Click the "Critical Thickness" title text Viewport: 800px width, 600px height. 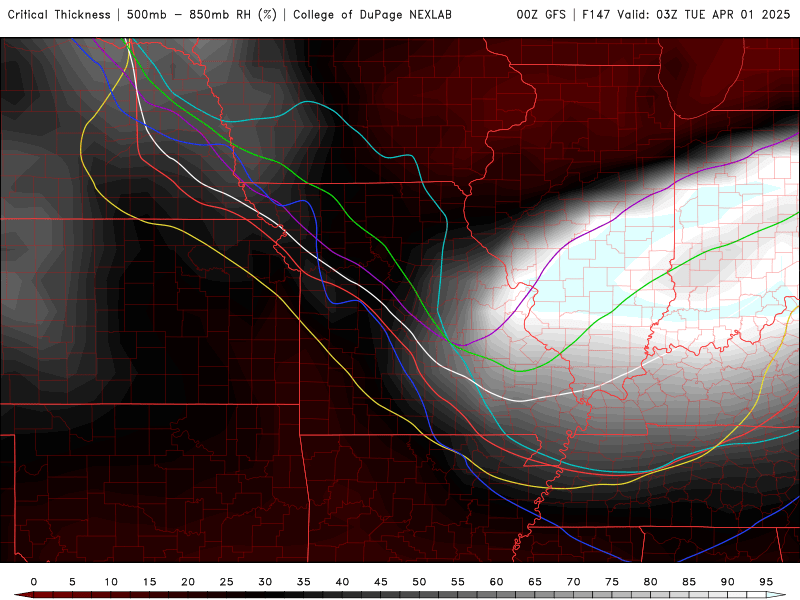[x=59, y=15]
